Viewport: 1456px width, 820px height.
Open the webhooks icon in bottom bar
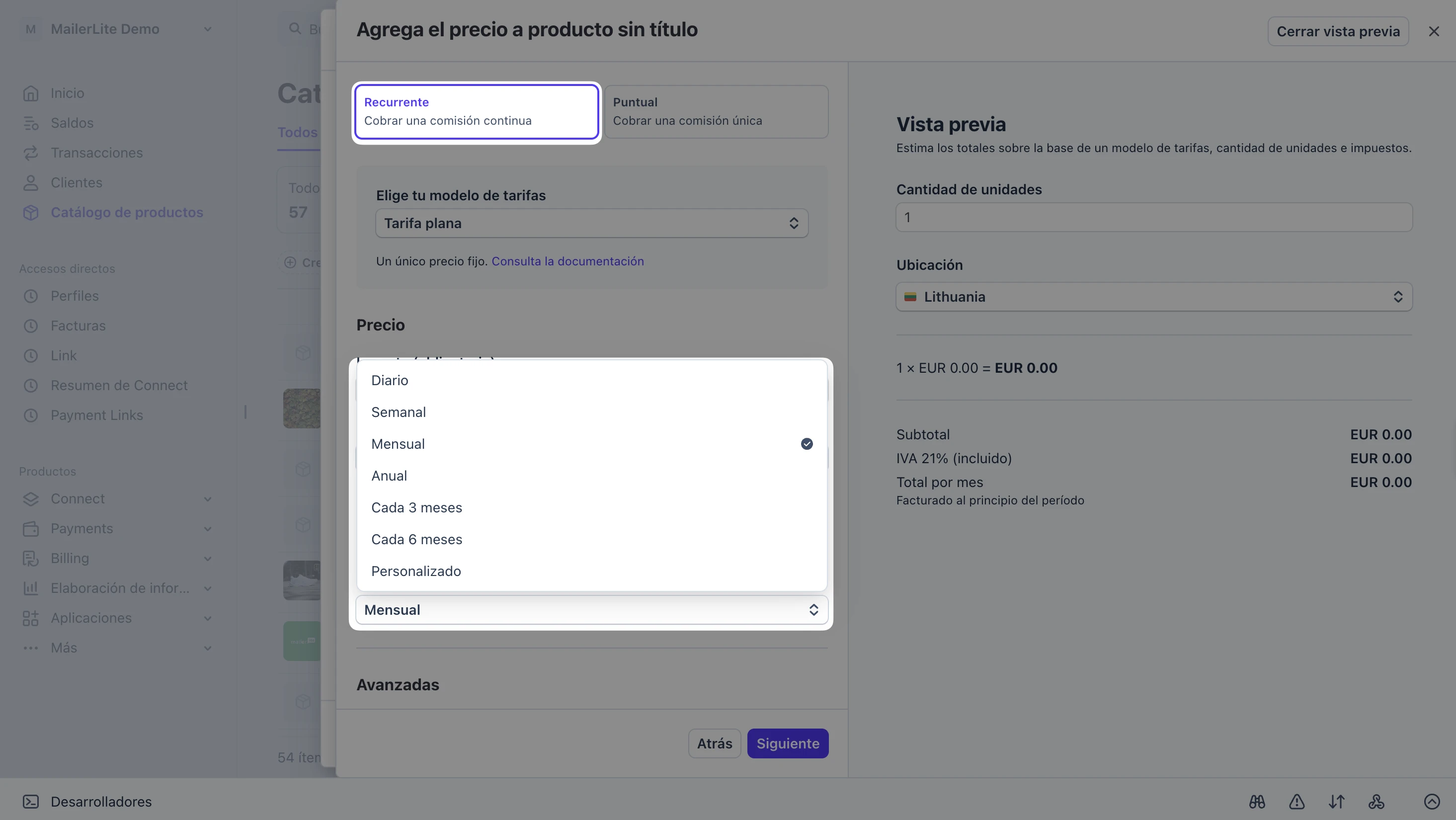1376,801
